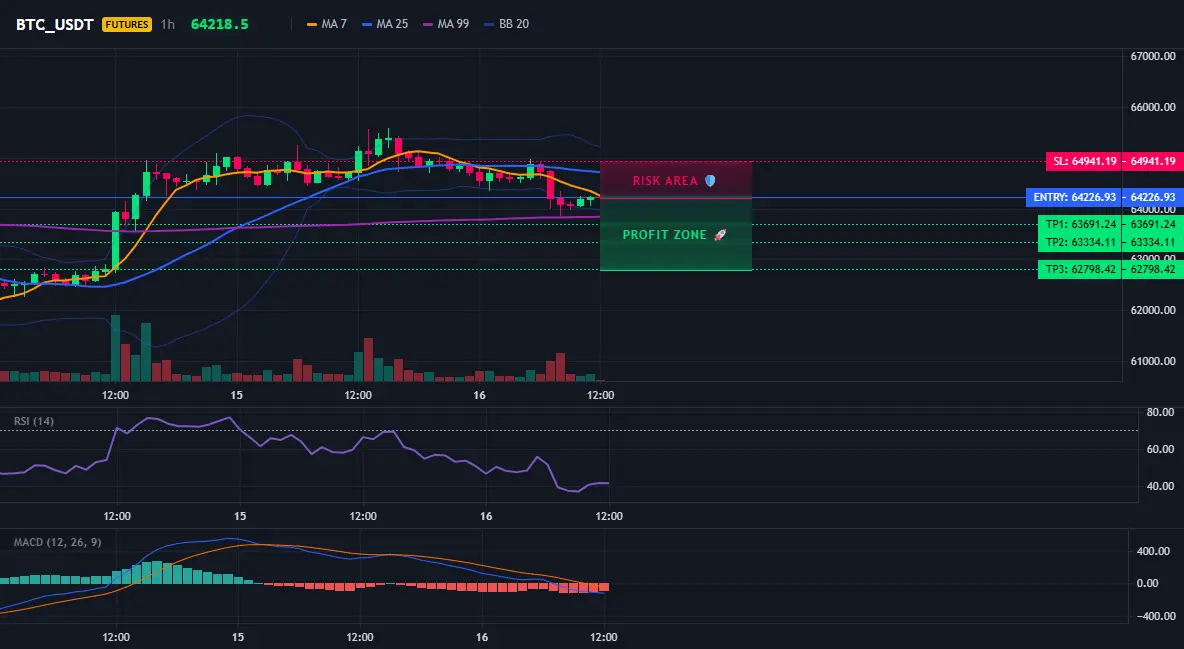
Task: Toggle the MA 25 legend entry
Action: (x=385, y=24)
